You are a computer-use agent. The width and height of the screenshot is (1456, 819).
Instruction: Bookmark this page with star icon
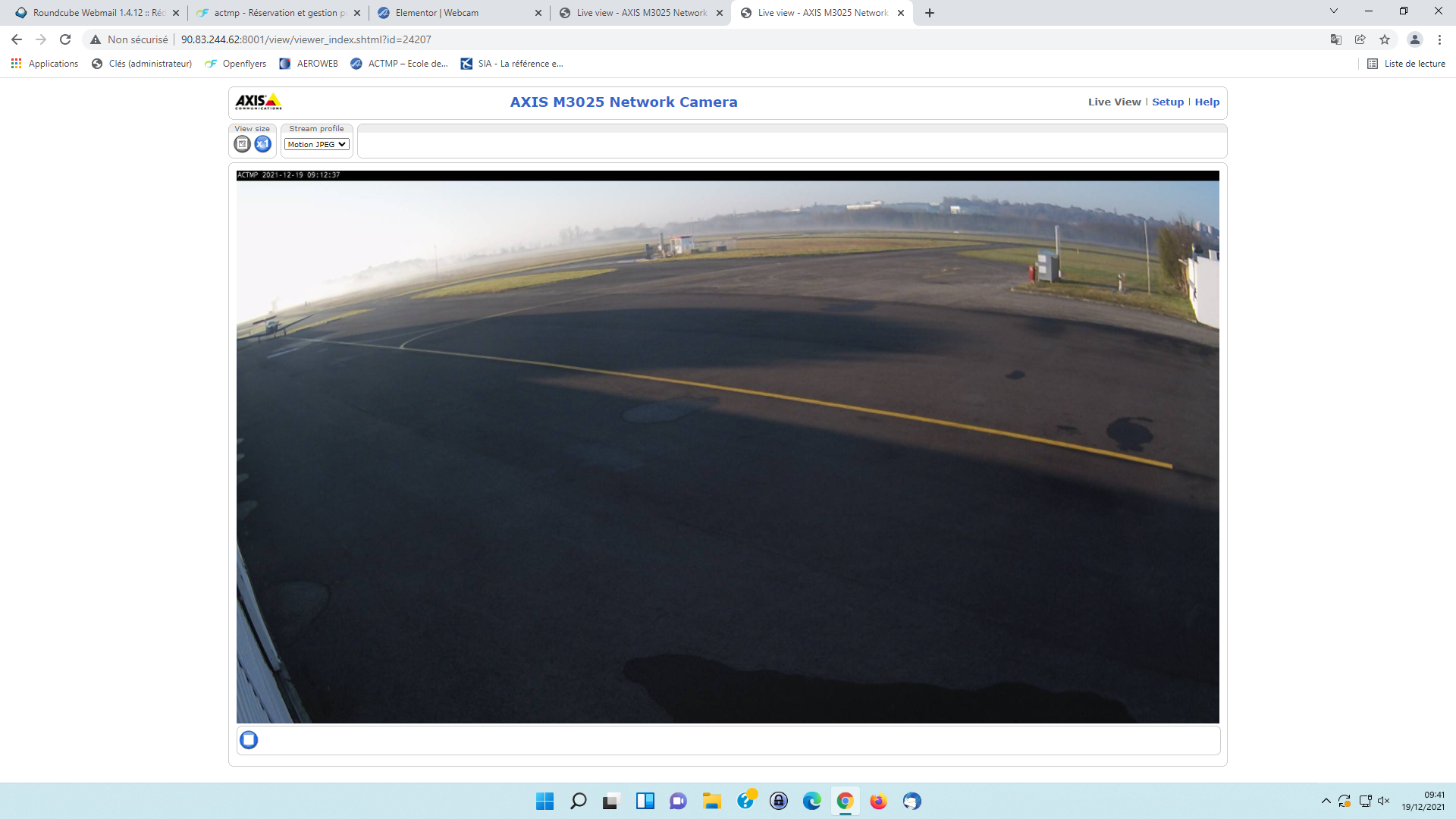(1385, 39)
